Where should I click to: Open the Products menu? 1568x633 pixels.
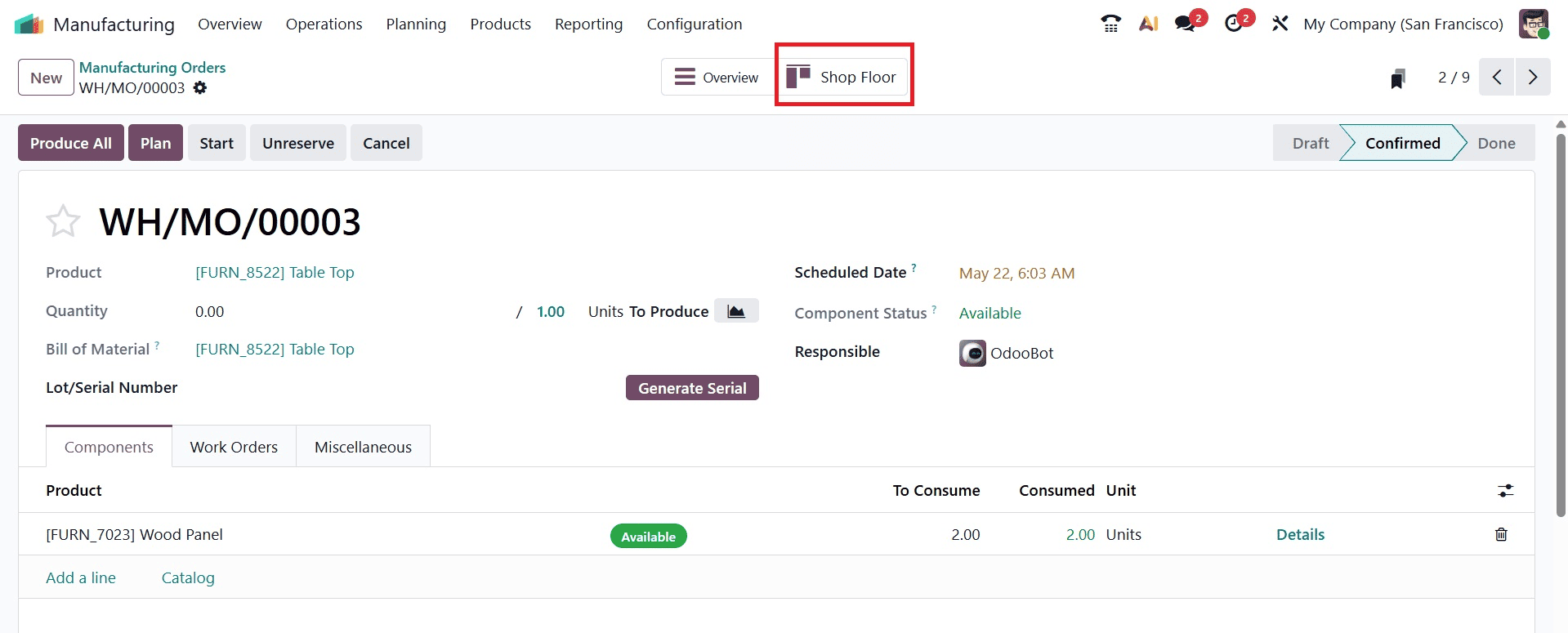click(500, 25)
